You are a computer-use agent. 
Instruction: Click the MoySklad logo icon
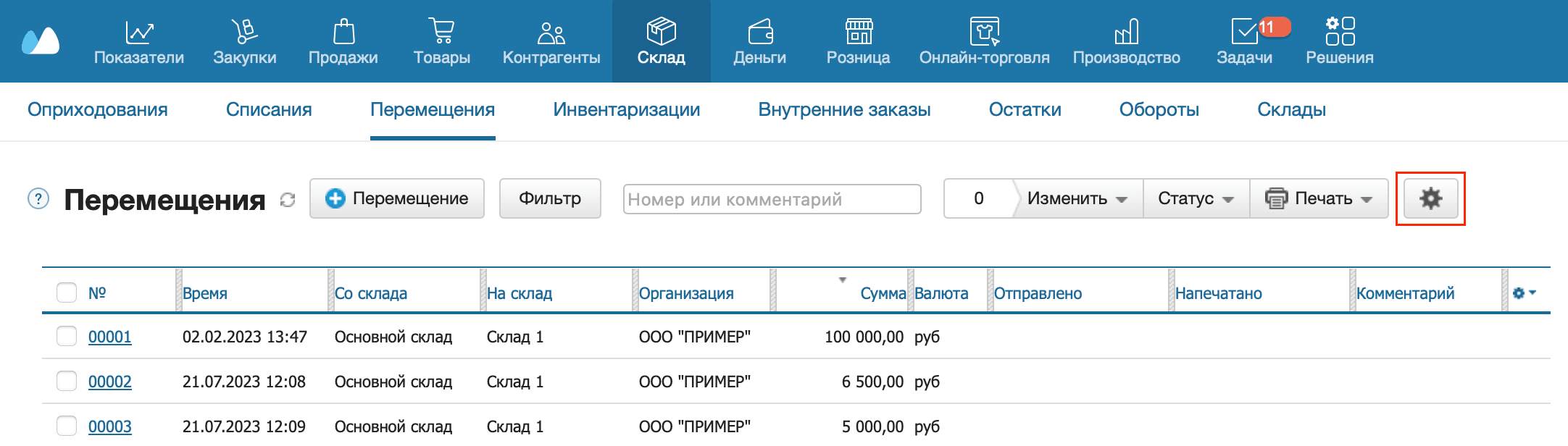[41, 41]
